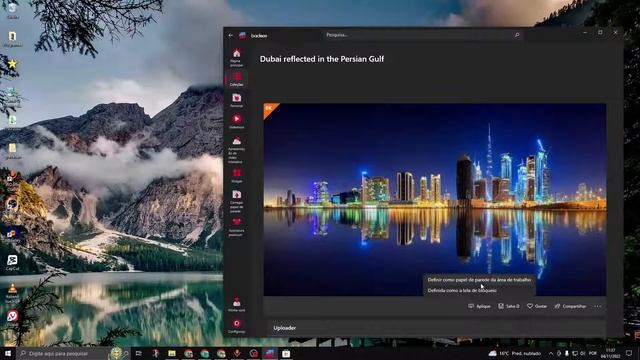The image size is (640, 360).
Task: Open the premium subscription heart icon
Action: [x=236, y=227]
